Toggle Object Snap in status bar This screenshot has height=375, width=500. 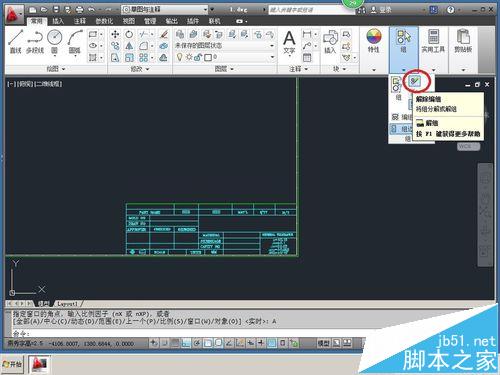pyautogui.click(x=208, y=343)
